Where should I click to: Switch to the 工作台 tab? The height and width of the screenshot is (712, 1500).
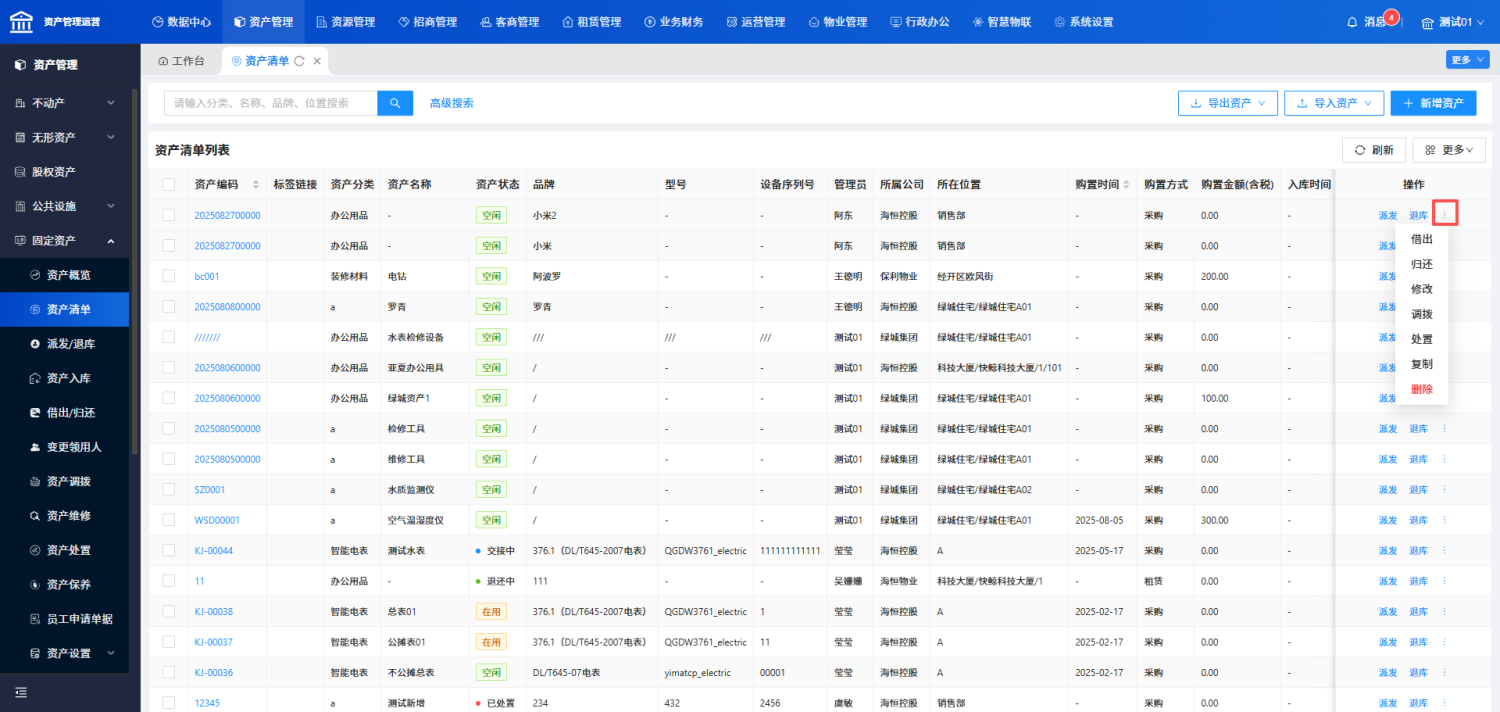point(181,61)
